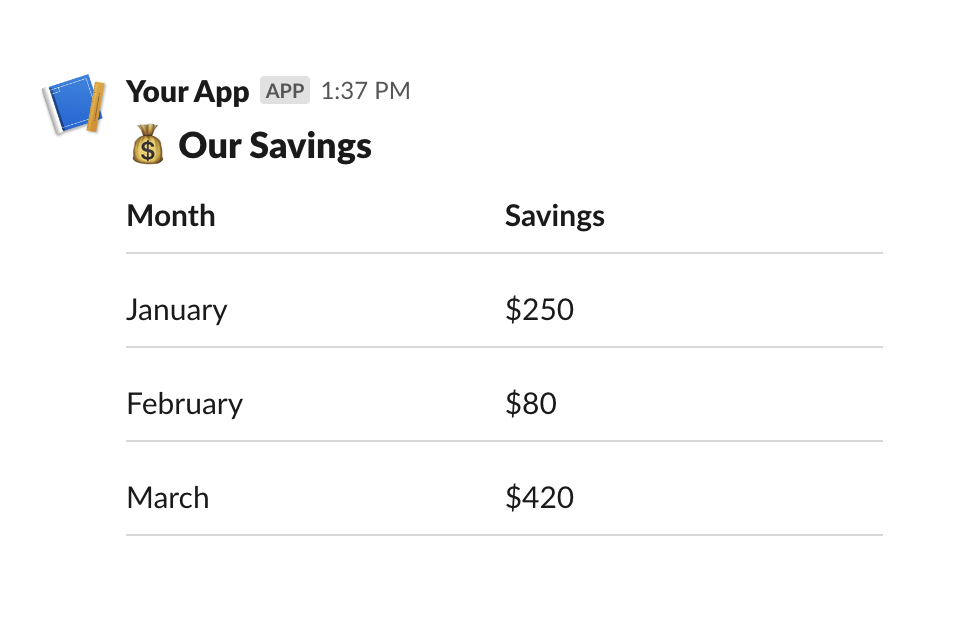Click the gray APP badge
Image resolution: width=954 pixels, height=644 pixels.
click(285, 91)
